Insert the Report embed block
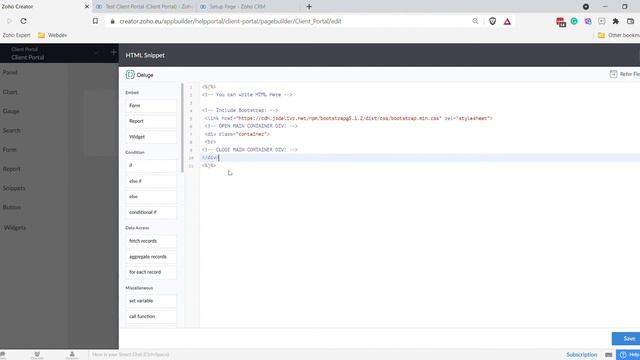Screen dimensions: 640x360 pos(151,121)
